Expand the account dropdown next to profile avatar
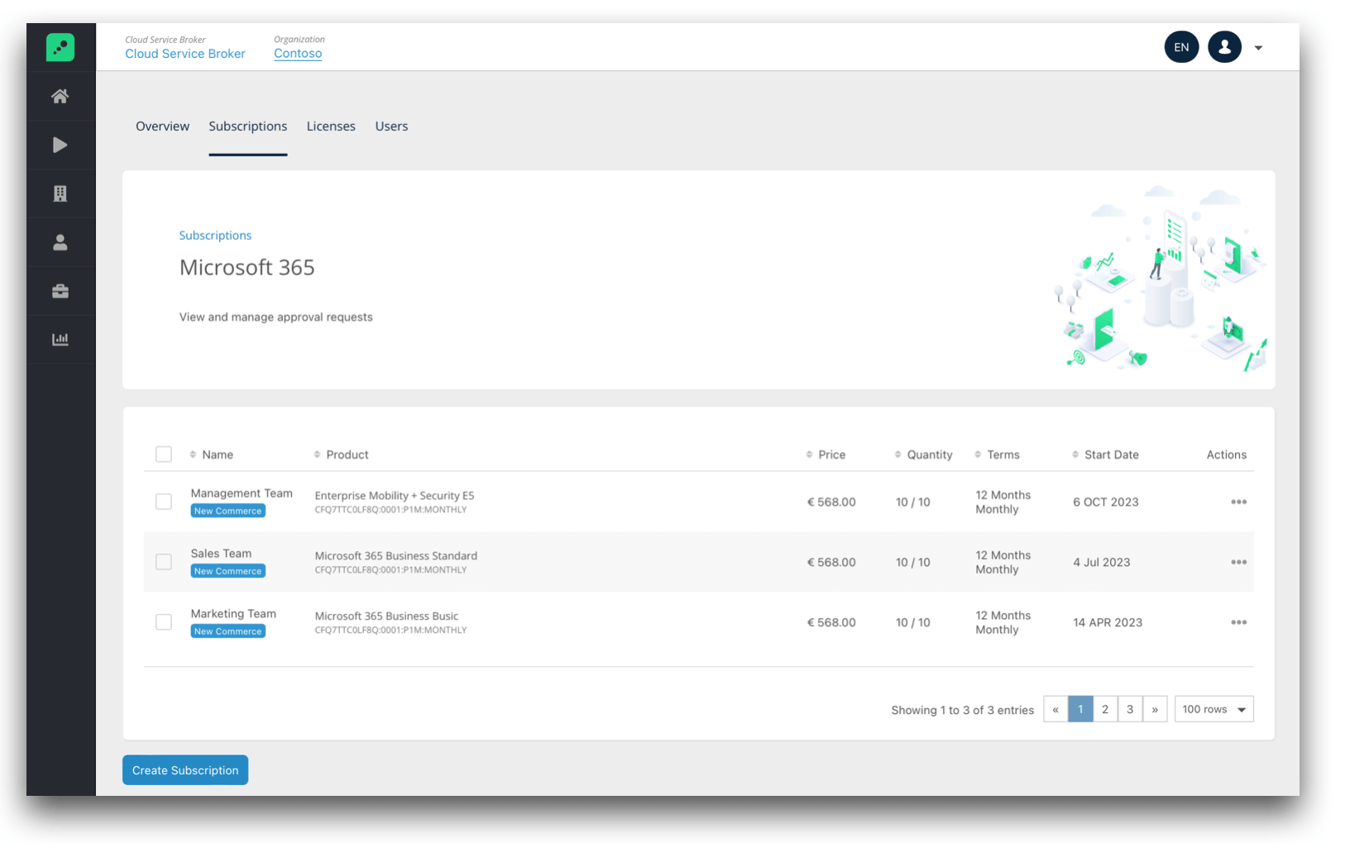This screenshot has width=1350, height=857. pos(1258,47)
